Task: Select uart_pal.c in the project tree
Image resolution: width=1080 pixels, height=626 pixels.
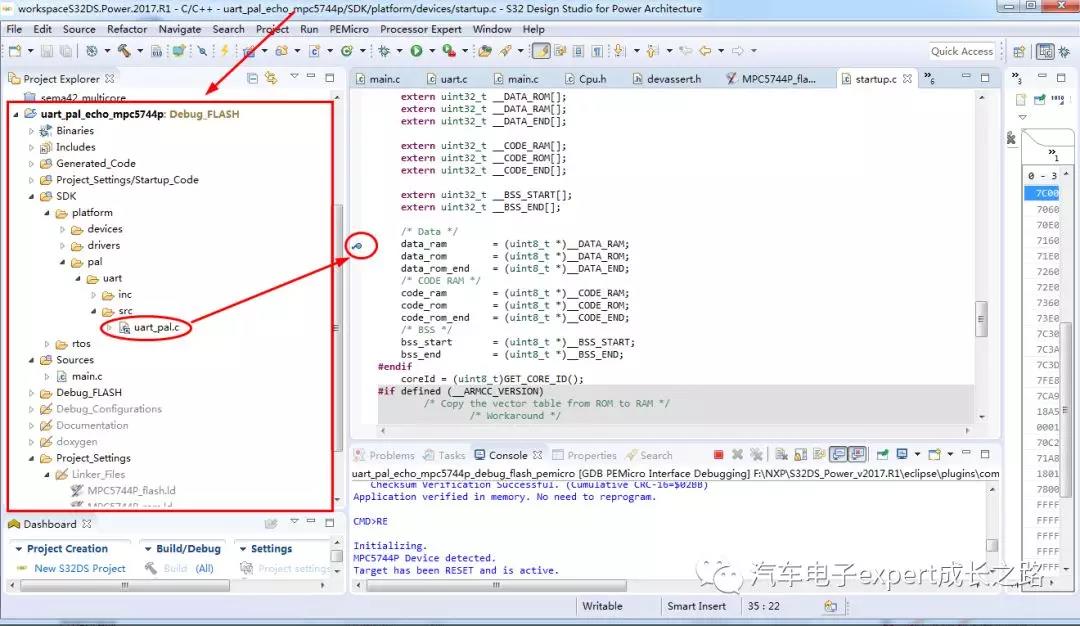Action: [156, 327]
